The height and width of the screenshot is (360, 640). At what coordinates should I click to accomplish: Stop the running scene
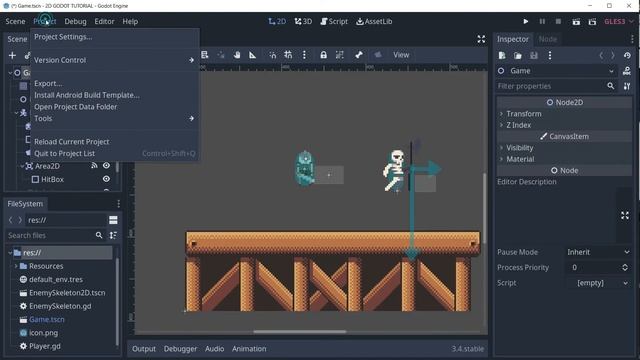pyautogui.click(x=558, y=21)
